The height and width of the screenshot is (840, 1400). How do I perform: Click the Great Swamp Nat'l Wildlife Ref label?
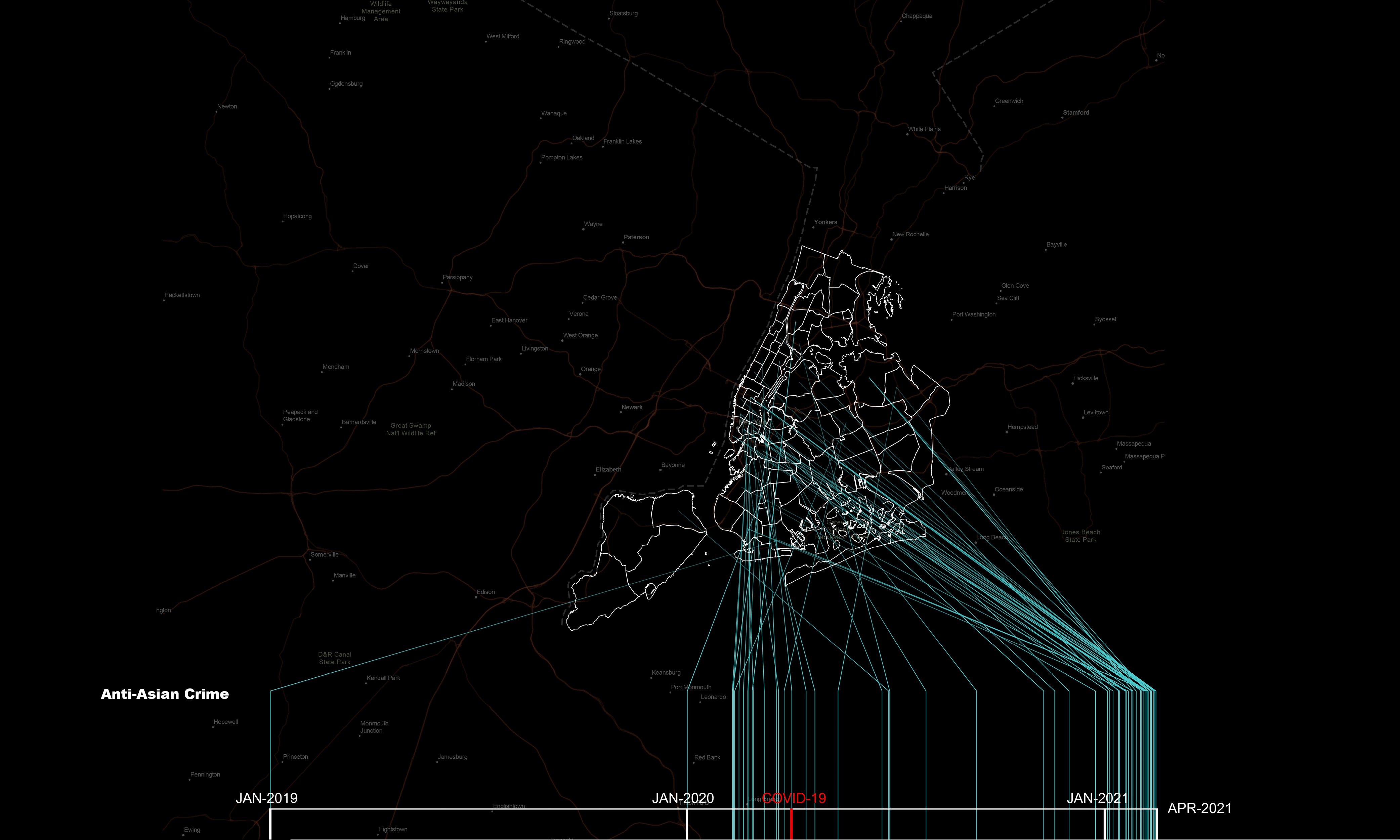411,430
